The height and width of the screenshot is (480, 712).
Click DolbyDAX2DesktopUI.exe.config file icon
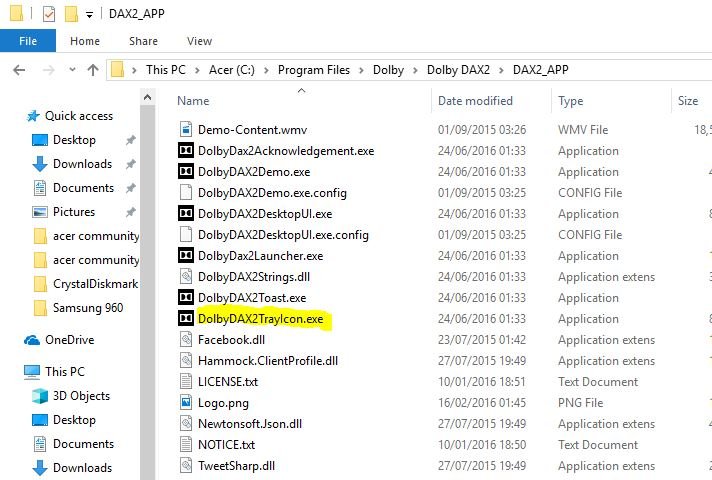click(186, 234)
